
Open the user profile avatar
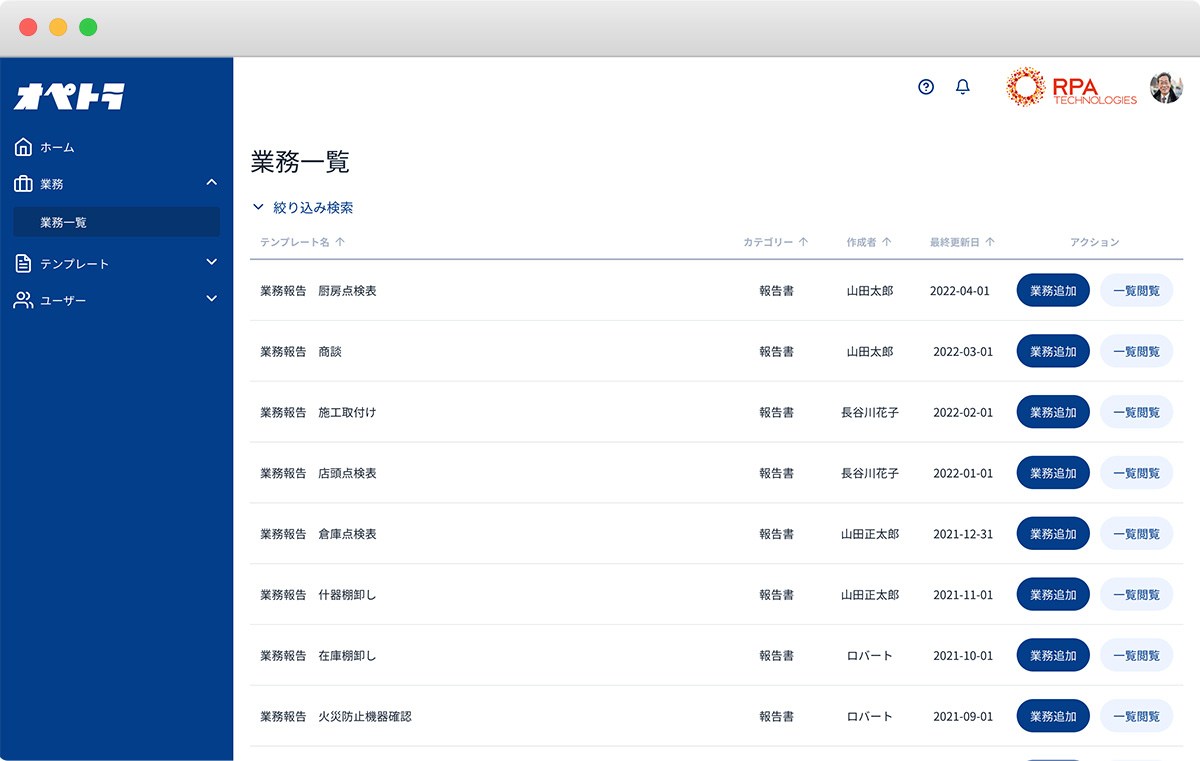point(1166,88)
